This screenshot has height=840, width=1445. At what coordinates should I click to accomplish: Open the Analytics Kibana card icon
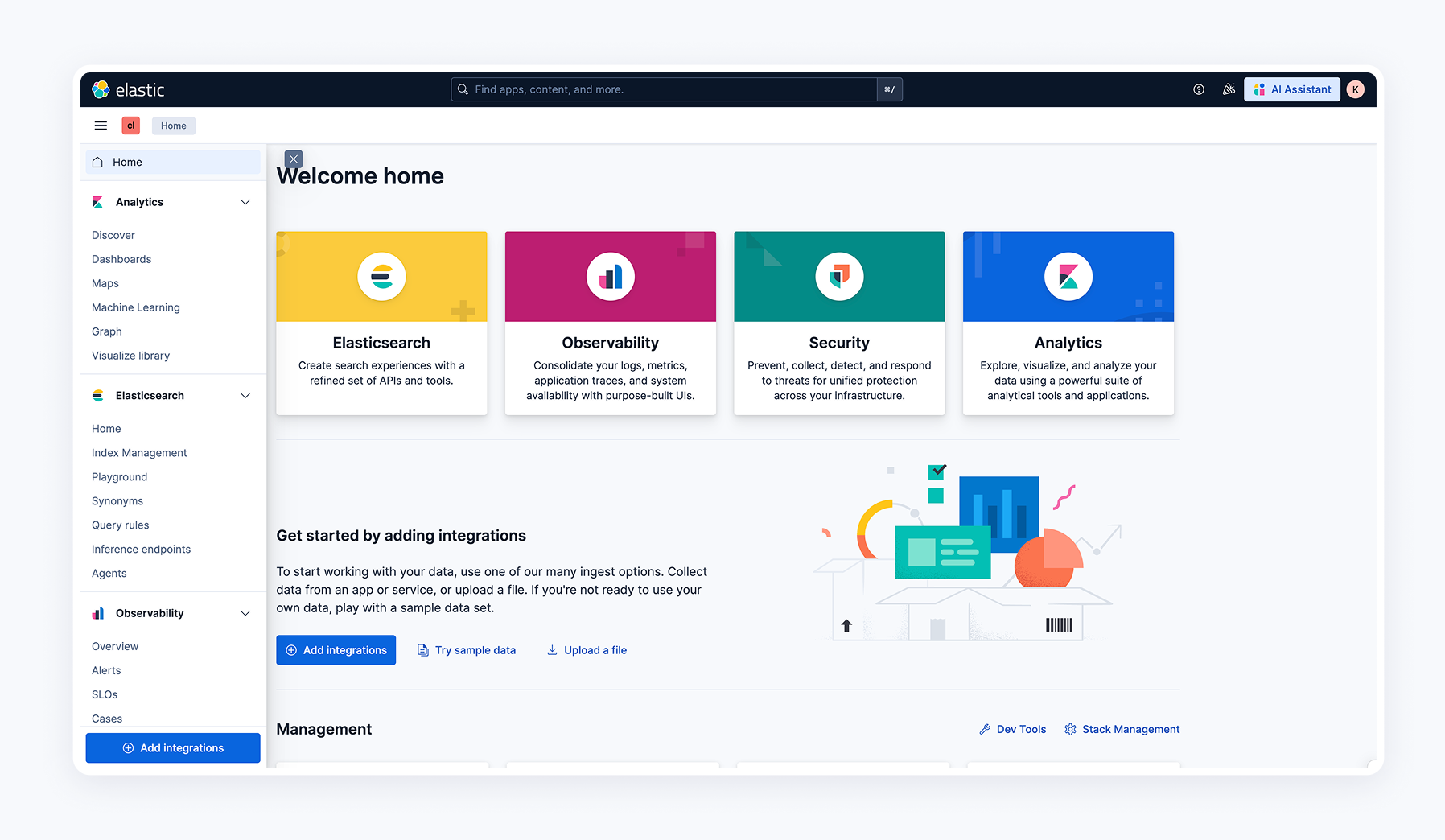[x=1068, y=277]
